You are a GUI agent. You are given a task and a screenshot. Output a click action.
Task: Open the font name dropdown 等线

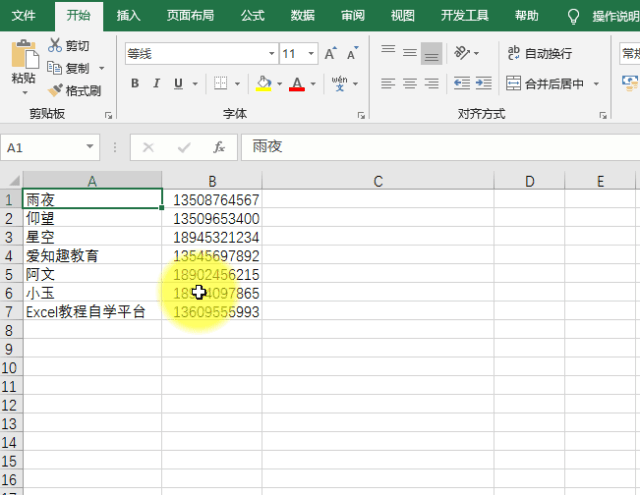tap(271, 53)
